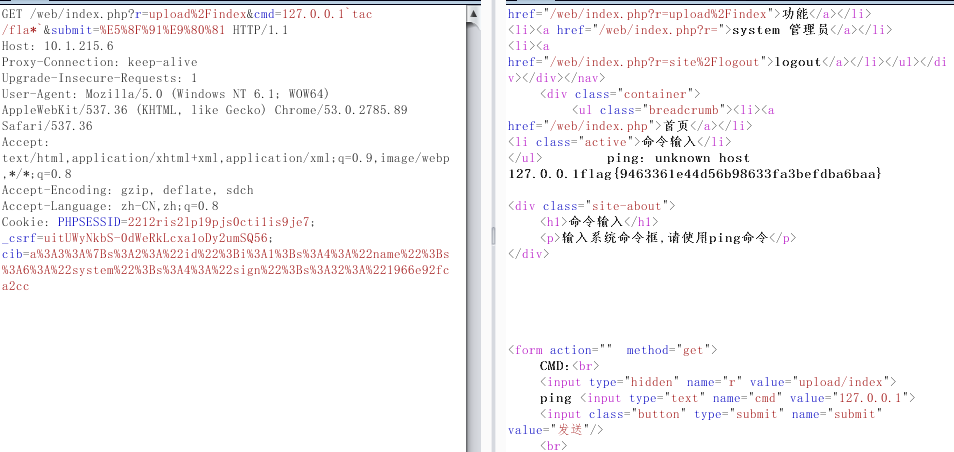Viewport: 954px width, 452px height.
Task: Click the AppleWebKit/537.36 continuation line
Action: 204,110
